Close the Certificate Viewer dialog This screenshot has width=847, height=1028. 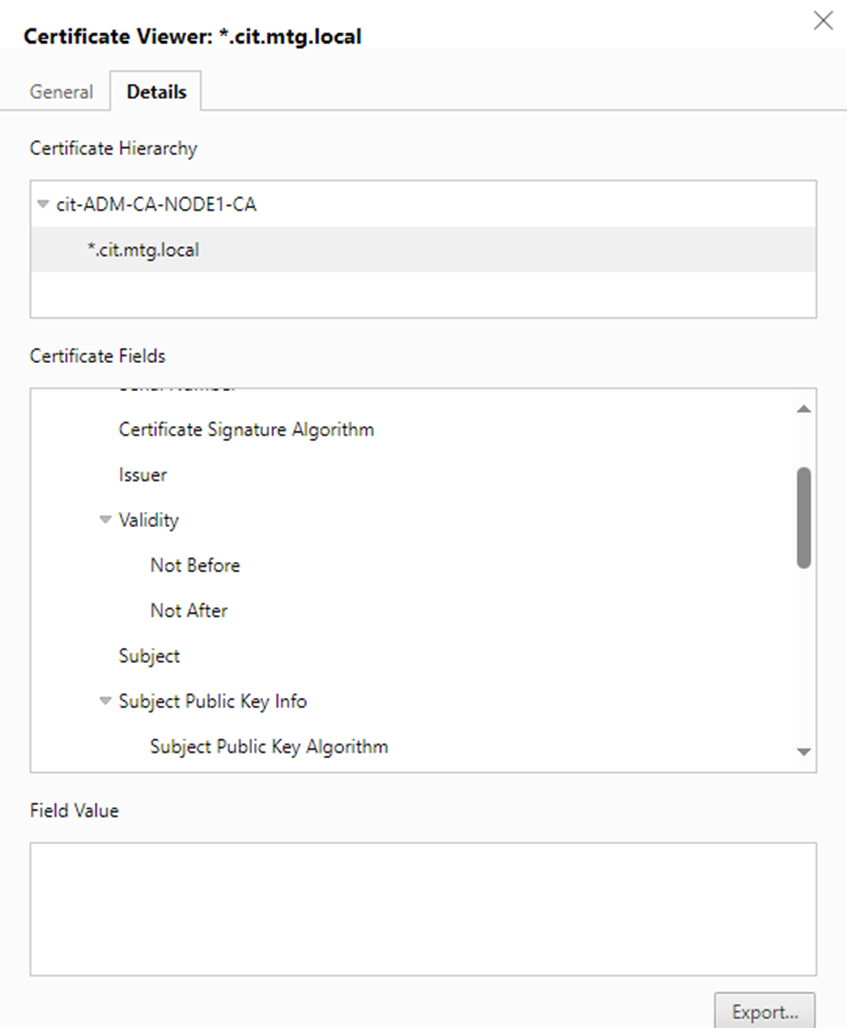[x=823, y=20]
